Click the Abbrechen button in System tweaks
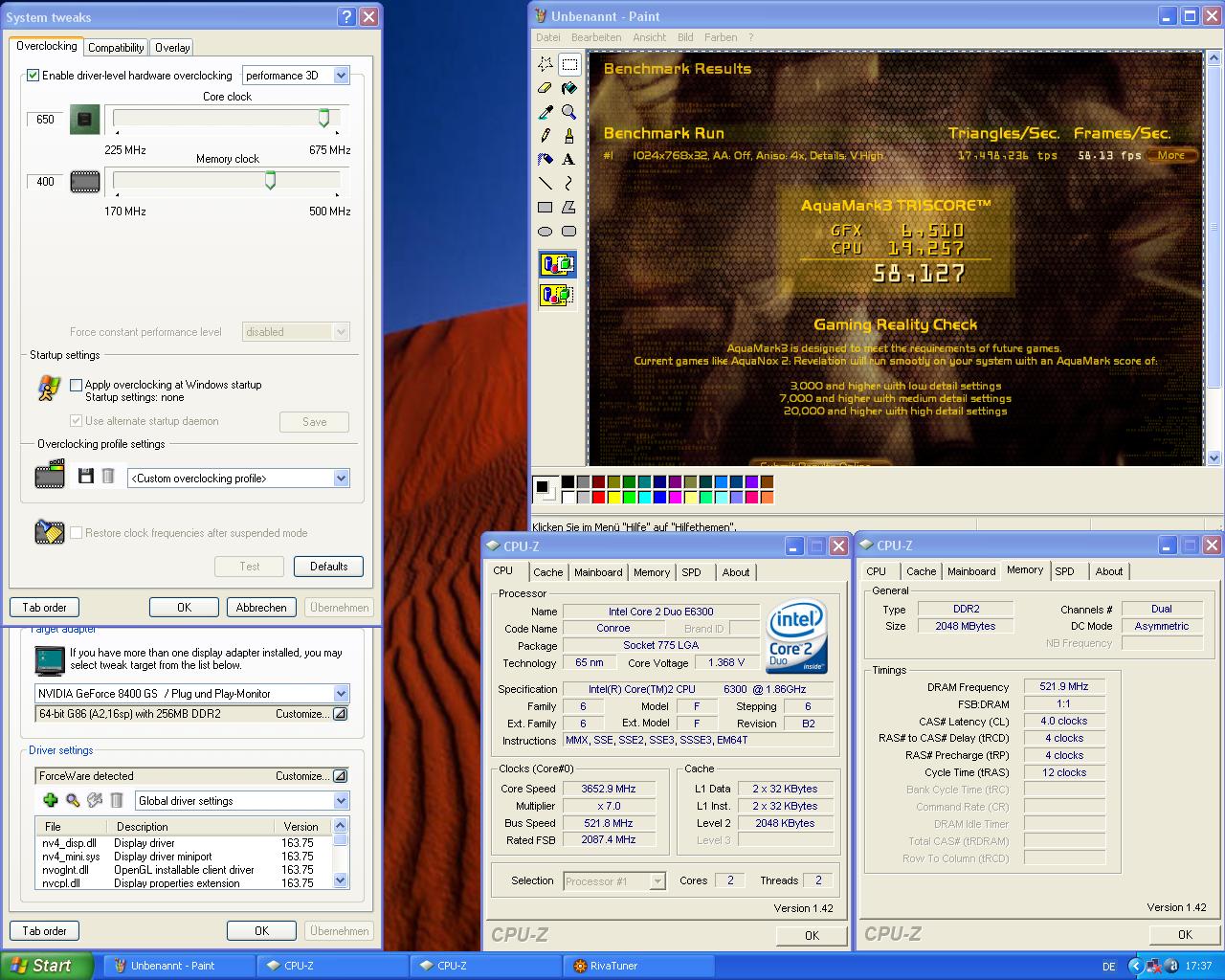1225x980 pixels. [261, 608]
